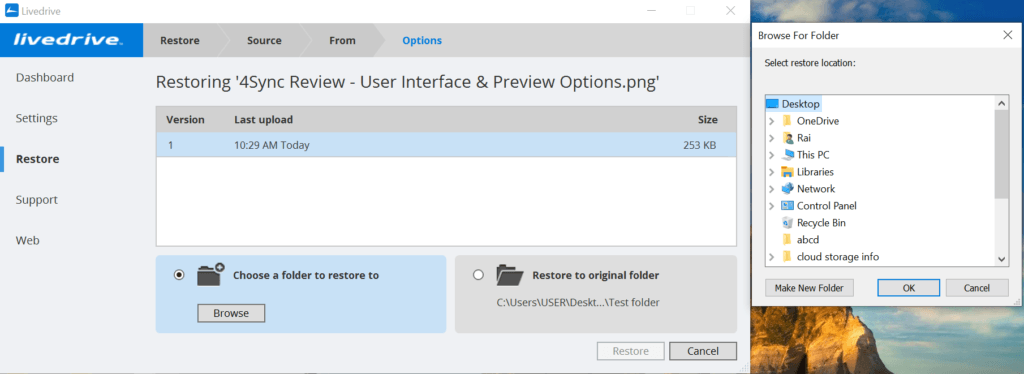Select the Control Panel icon

(787, 206)
